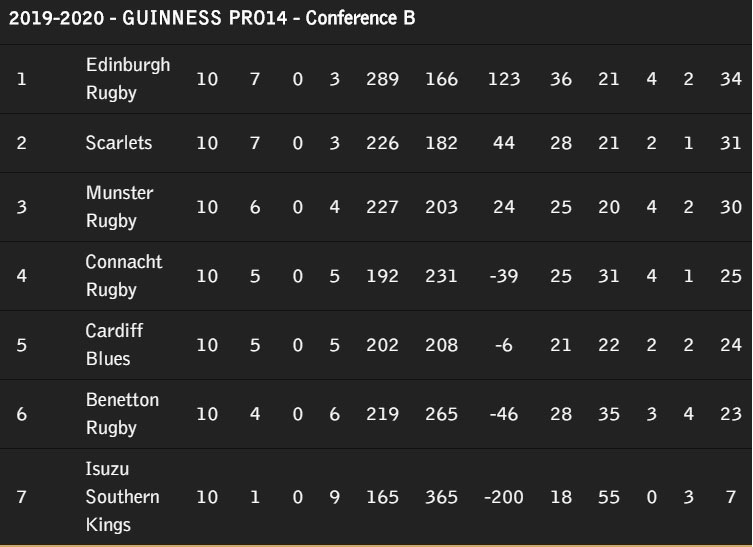Screen dimensions: 753x547
Task: Click Scarlets' total points value 31
Action: (x=730, y=143)
